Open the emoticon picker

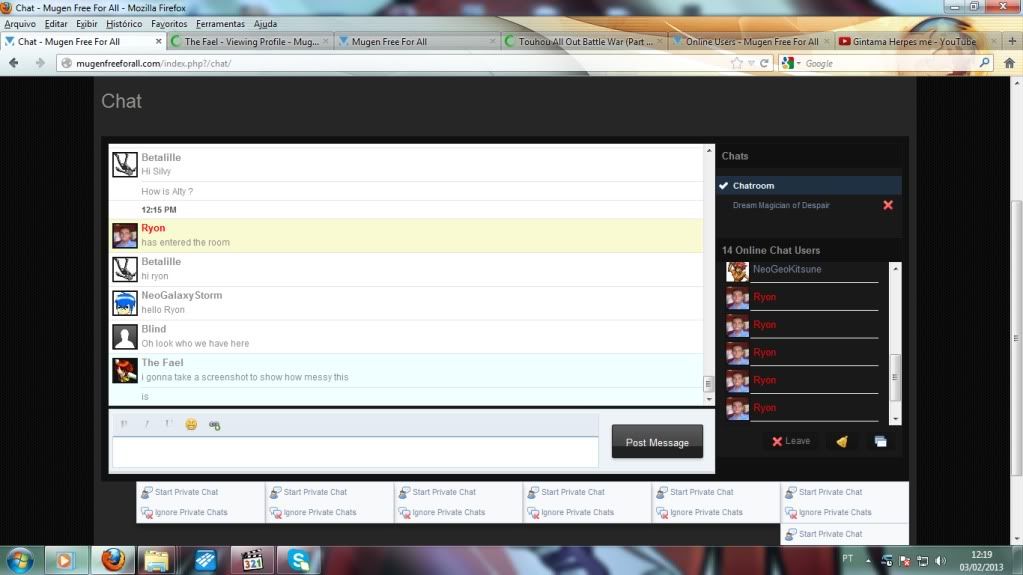click(191, 425)
